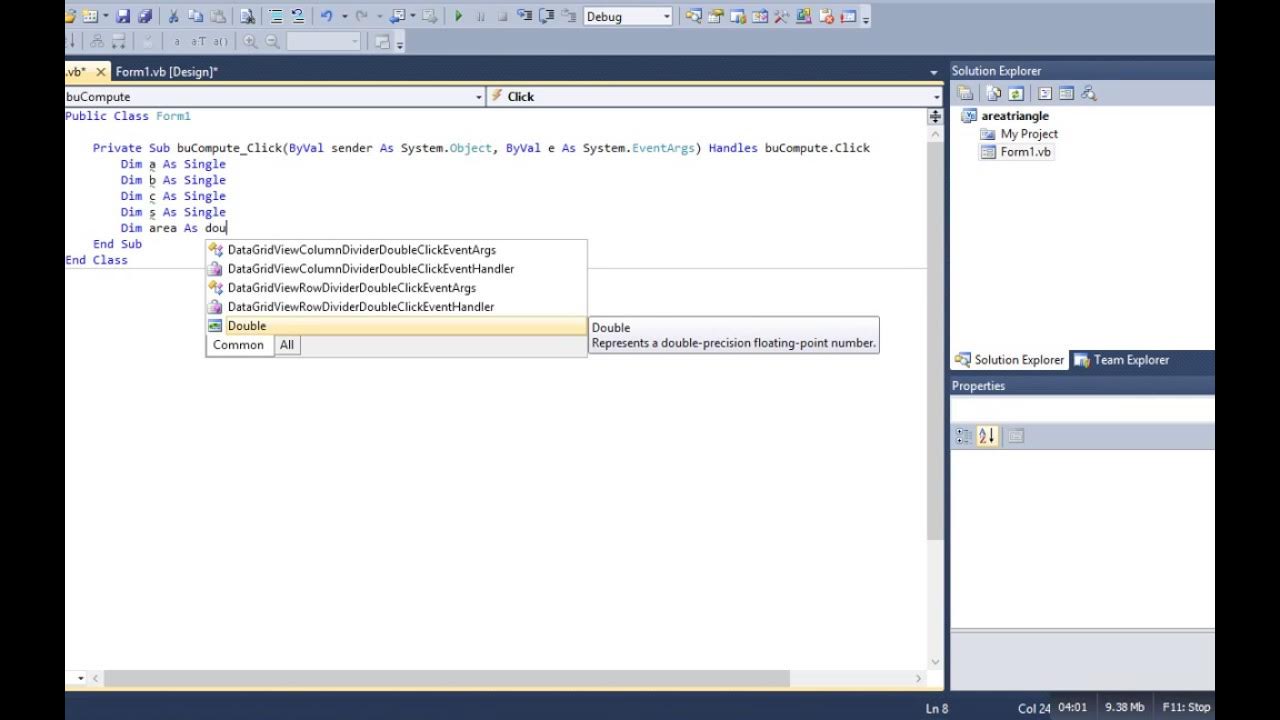1280x720 pixels.
Task: Click the Copy toolbar icon
Action: (x=195, y=16)
